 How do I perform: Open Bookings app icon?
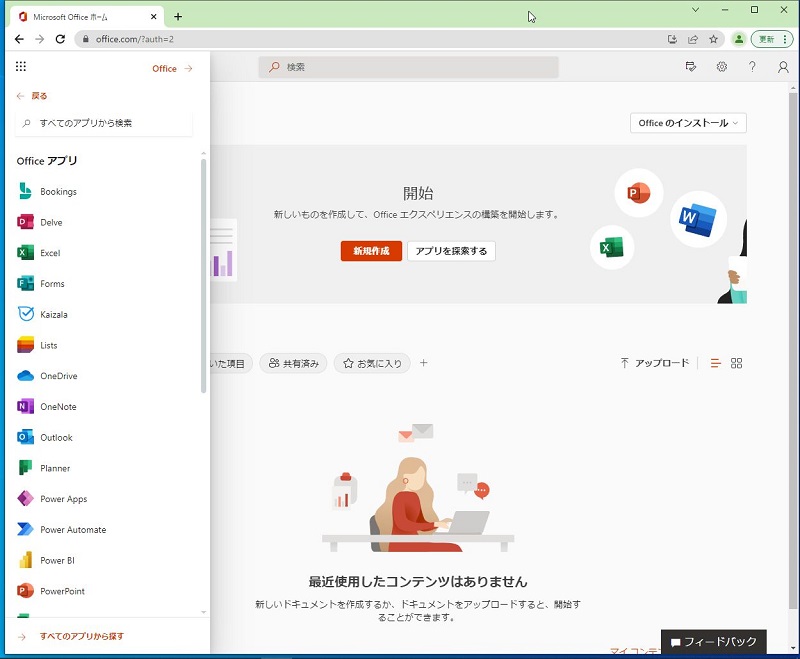[26, 191]
